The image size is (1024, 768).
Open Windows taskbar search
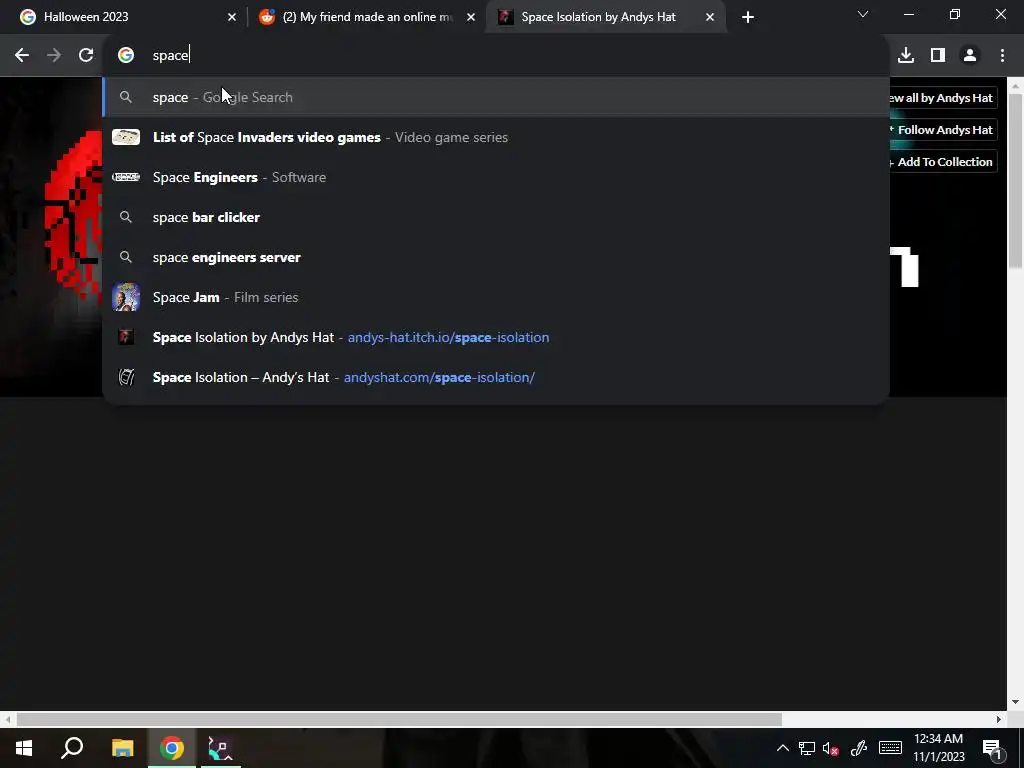pyautogui.click(x=72, y=748)
